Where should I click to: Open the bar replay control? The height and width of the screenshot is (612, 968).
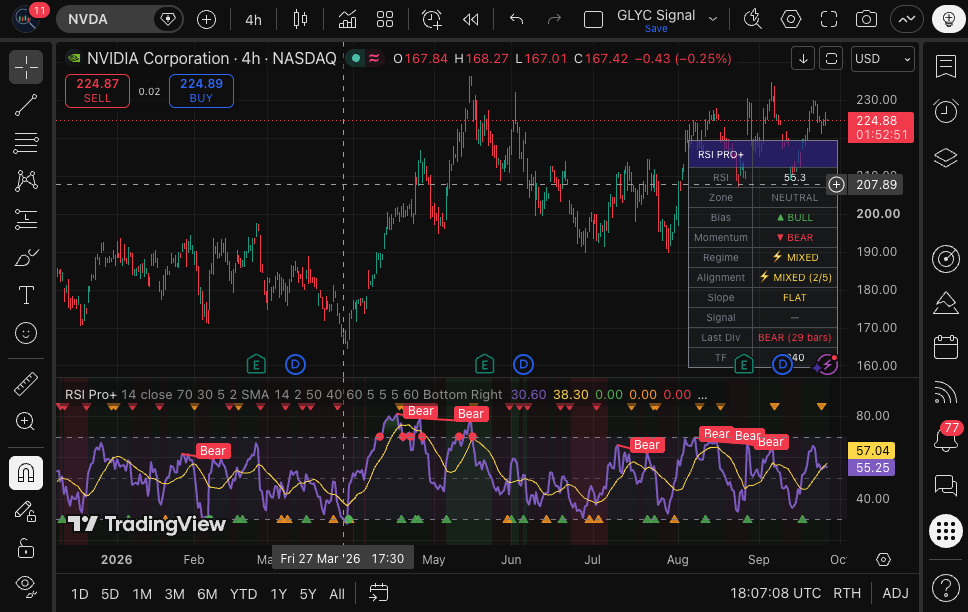[470, 19]
